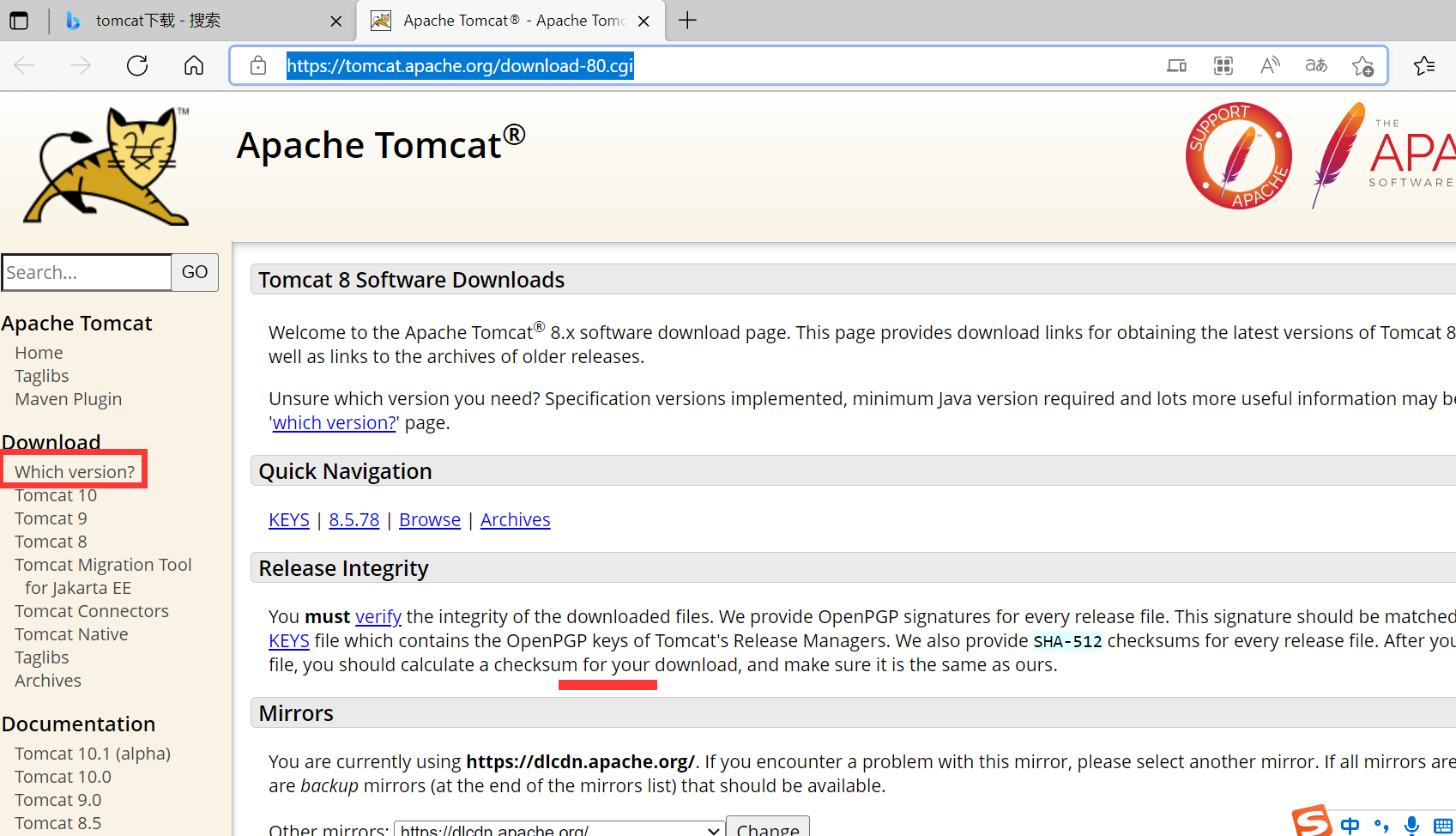Screen dimensions: 1456x836
Task: Close the tomcat下载 search tab
Action: pyautogui.click(x=336, y=21)
